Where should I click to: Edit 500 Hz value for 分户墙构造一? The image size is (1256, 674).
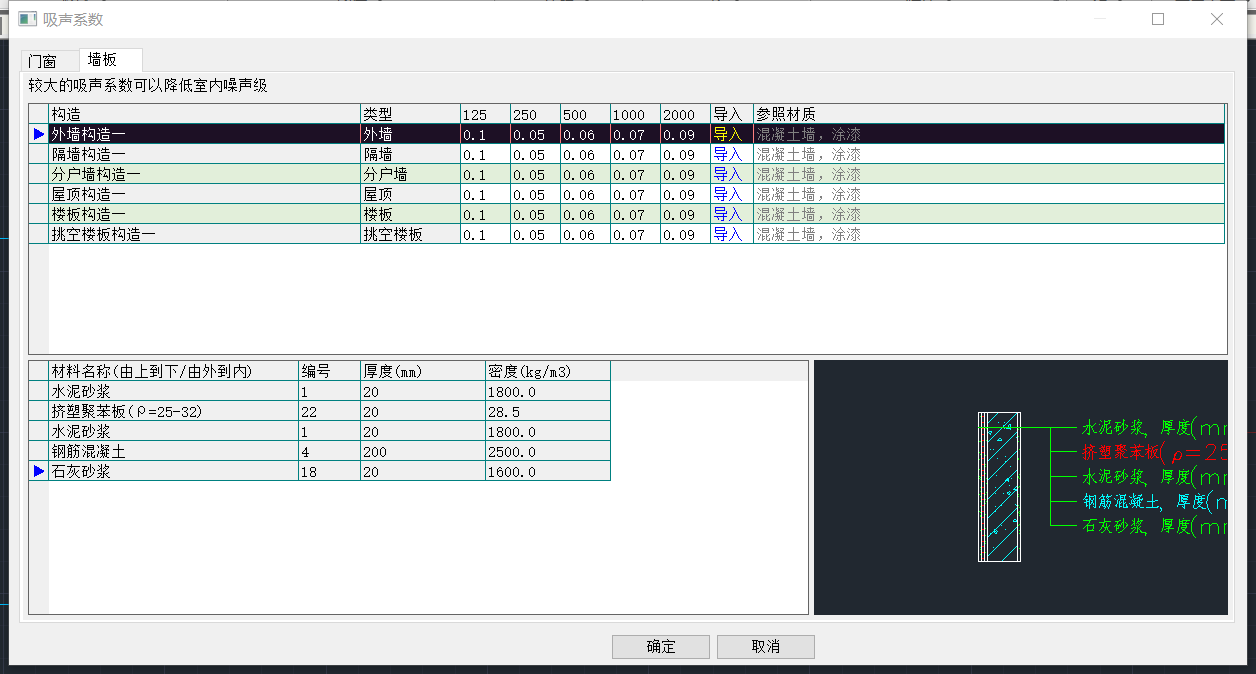point(585,174)
